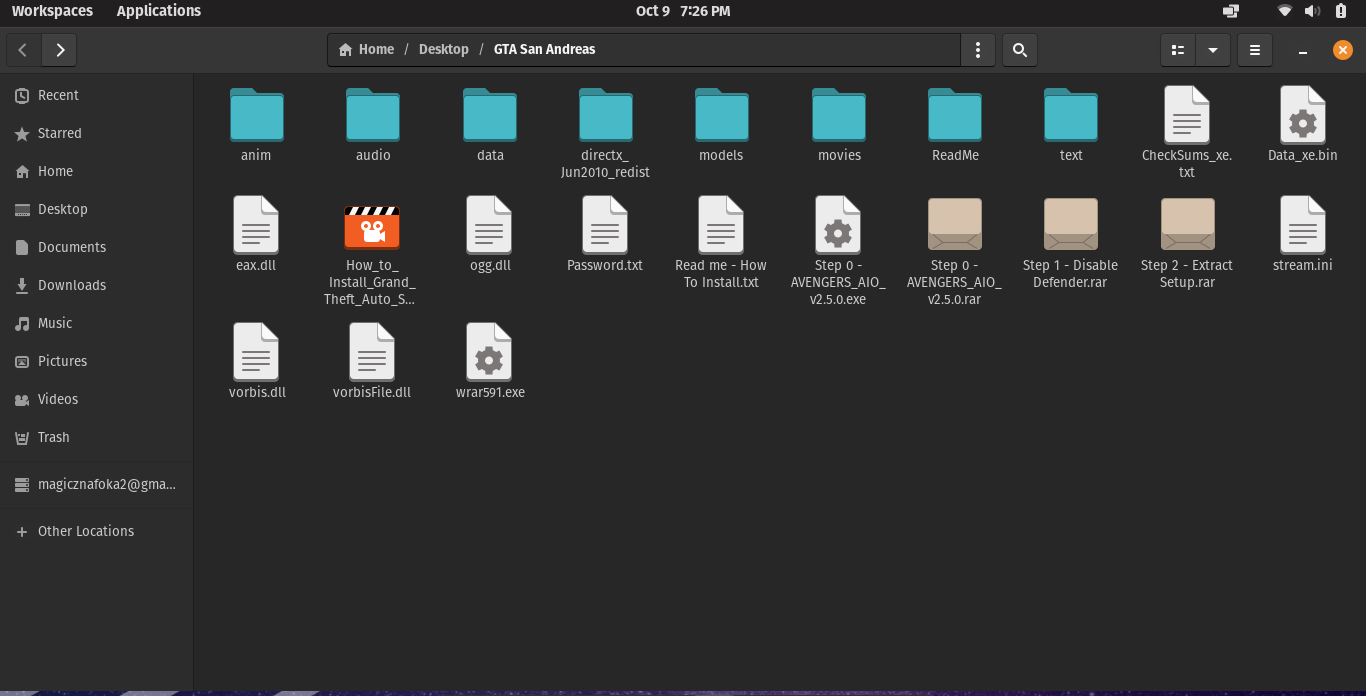Open Music in the sidebar
This screenshot has width=1366, height=696.
[96, 323]
